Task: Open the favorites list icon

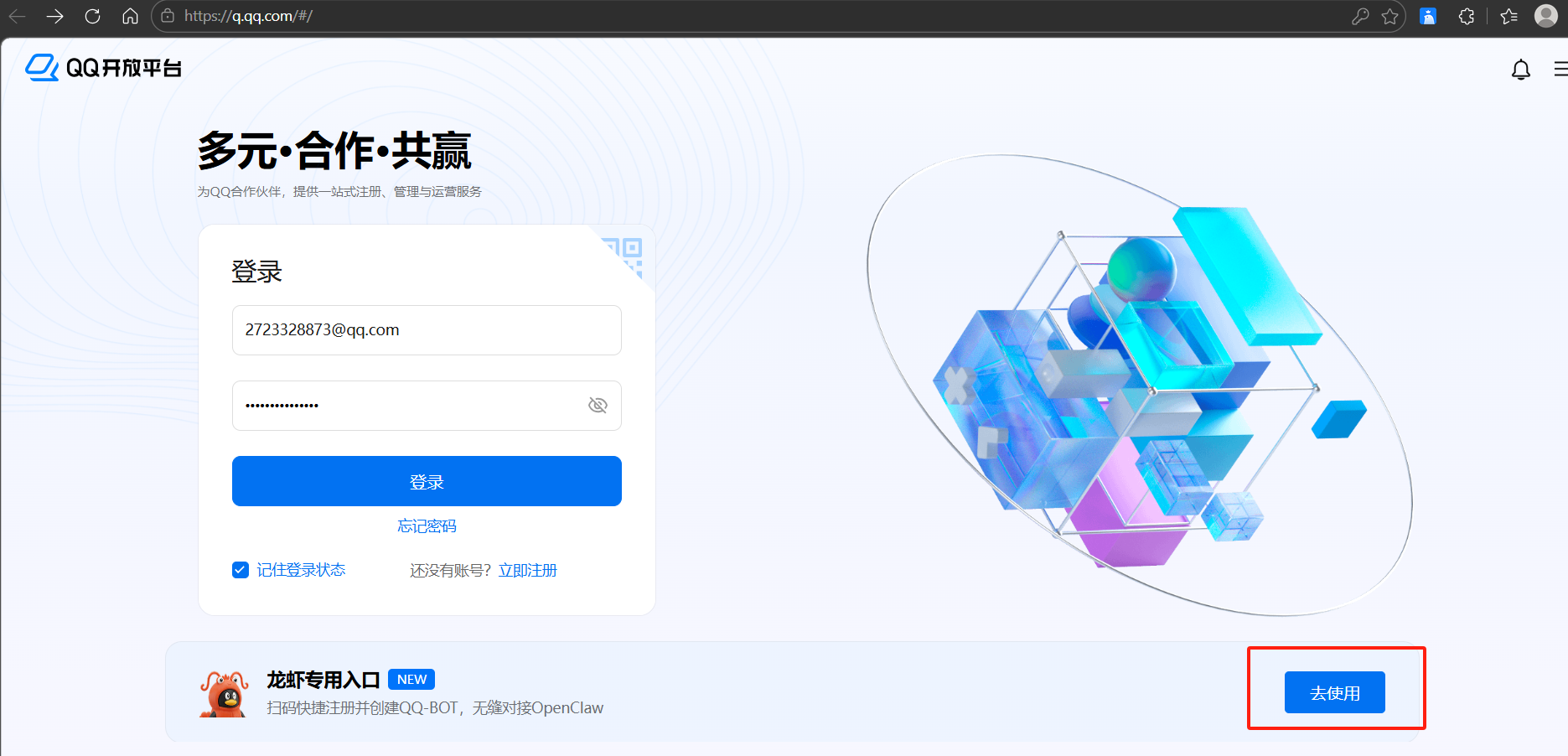Action: tap(1509, 16)
